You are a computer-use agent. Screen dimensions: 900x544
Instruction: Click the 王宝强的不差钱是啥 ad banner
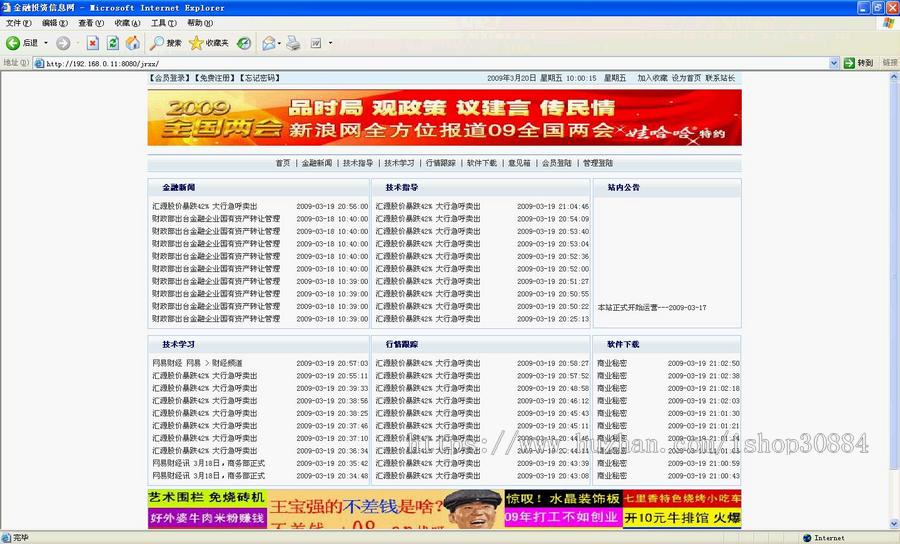click(x=386, y=509)
